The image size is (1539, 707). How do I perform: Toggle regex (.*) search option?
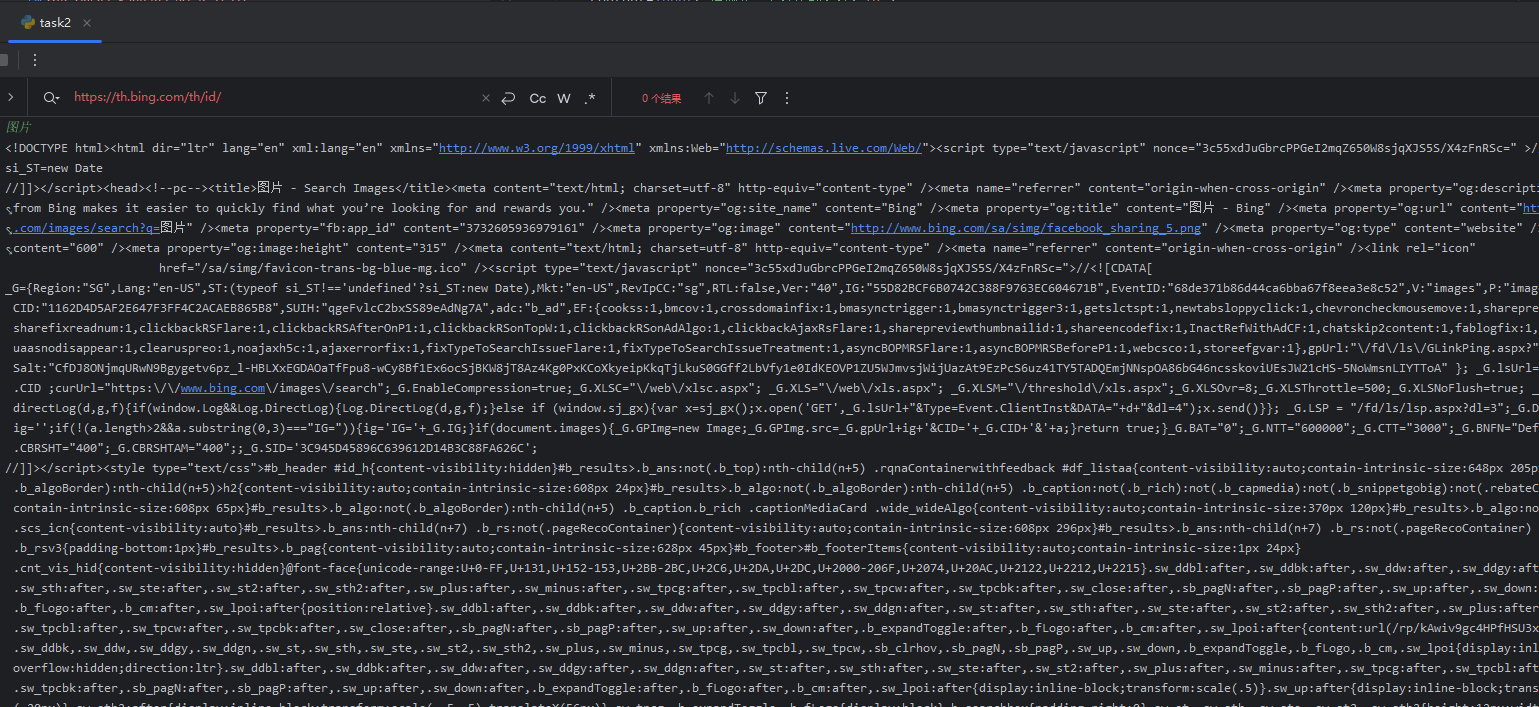[590, 98]
